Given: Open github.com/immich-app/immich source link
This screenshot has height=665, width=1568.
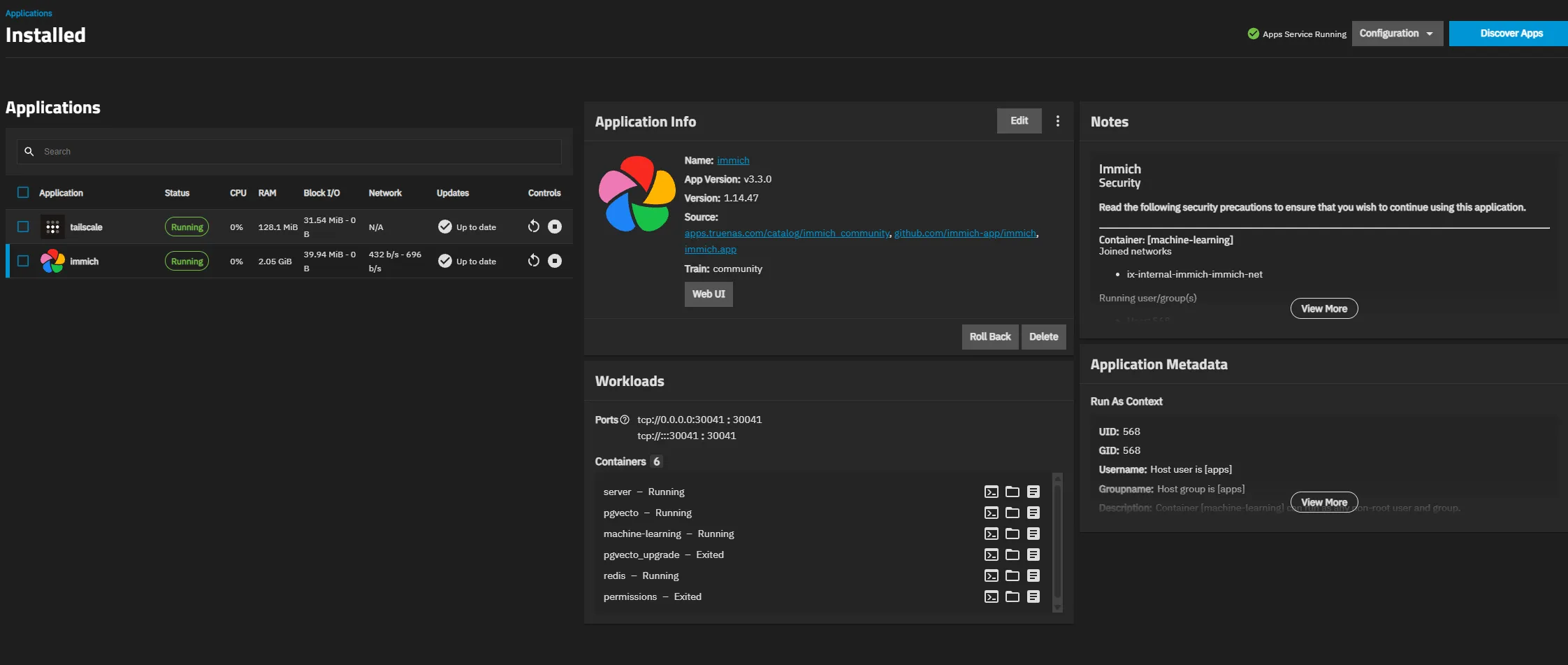Looking at the screenshot, I should [965, 233].
